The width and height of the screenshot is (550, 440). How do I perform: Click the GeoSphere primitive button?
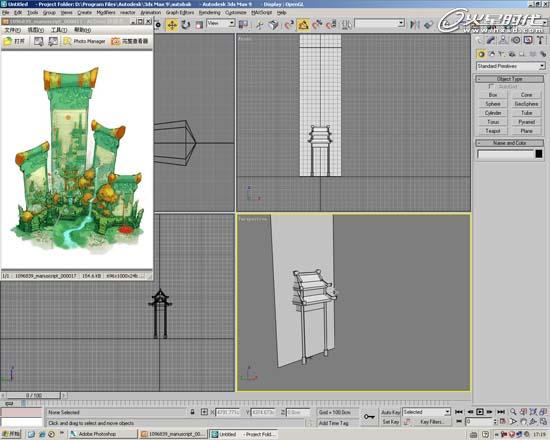(x=526, y=104)
